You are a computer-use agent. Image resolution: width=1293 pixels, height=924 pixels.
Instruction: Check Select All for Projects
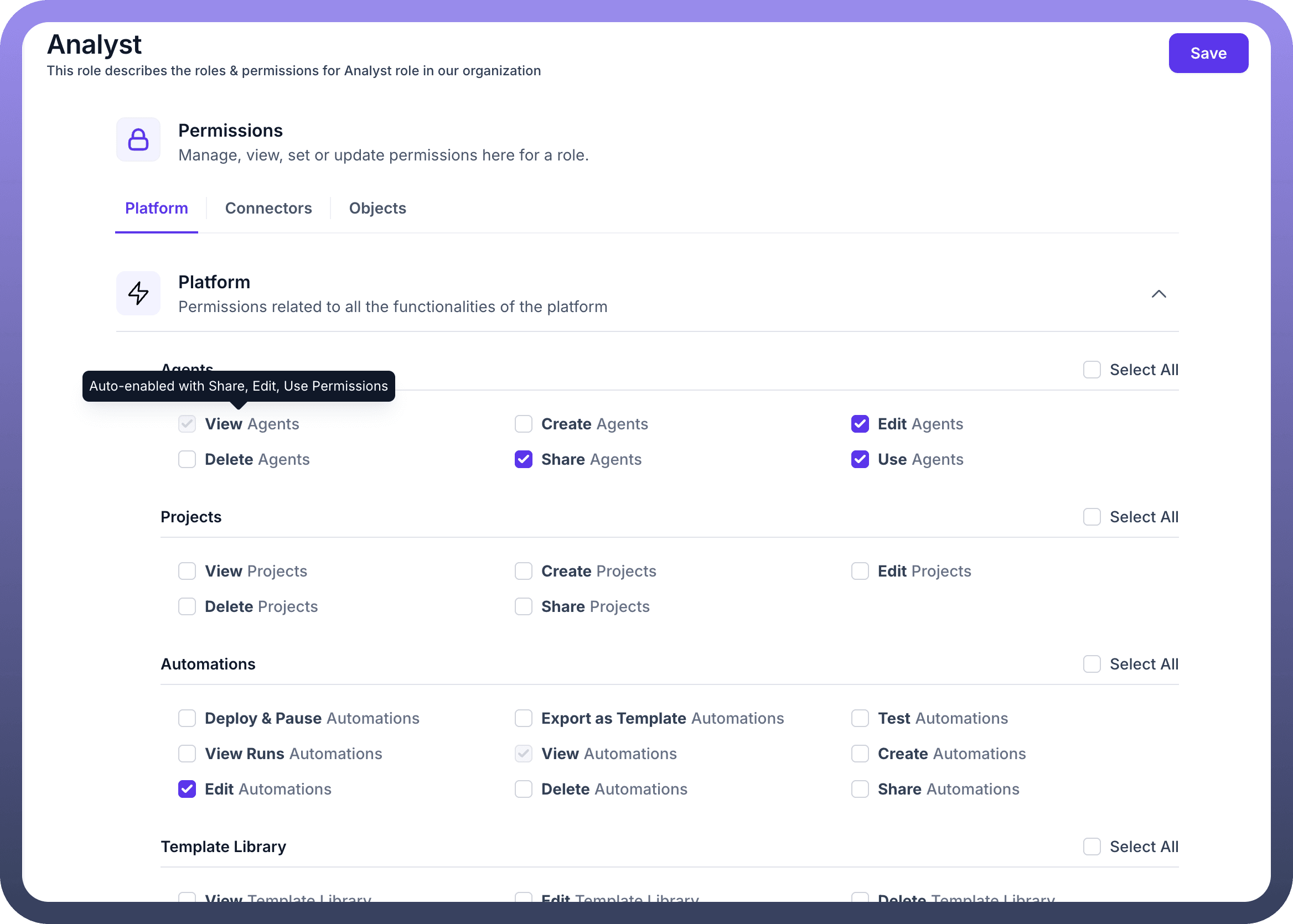pyautogui.click(x=1091, y=517)
